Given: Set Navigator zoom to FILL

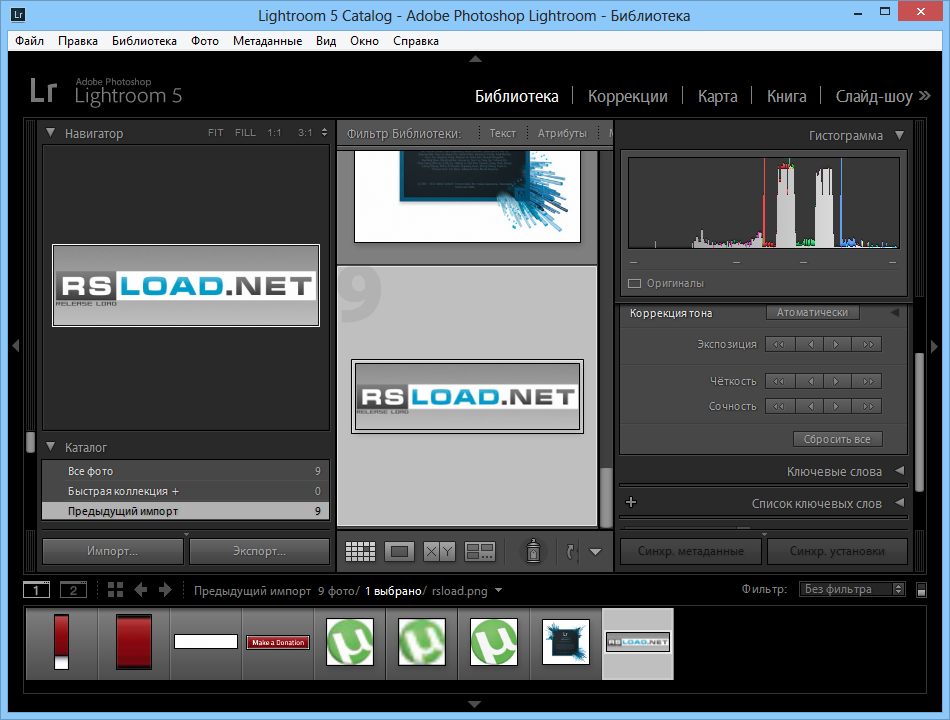Looking at the screenshot, I should click(x=245, y=133).
